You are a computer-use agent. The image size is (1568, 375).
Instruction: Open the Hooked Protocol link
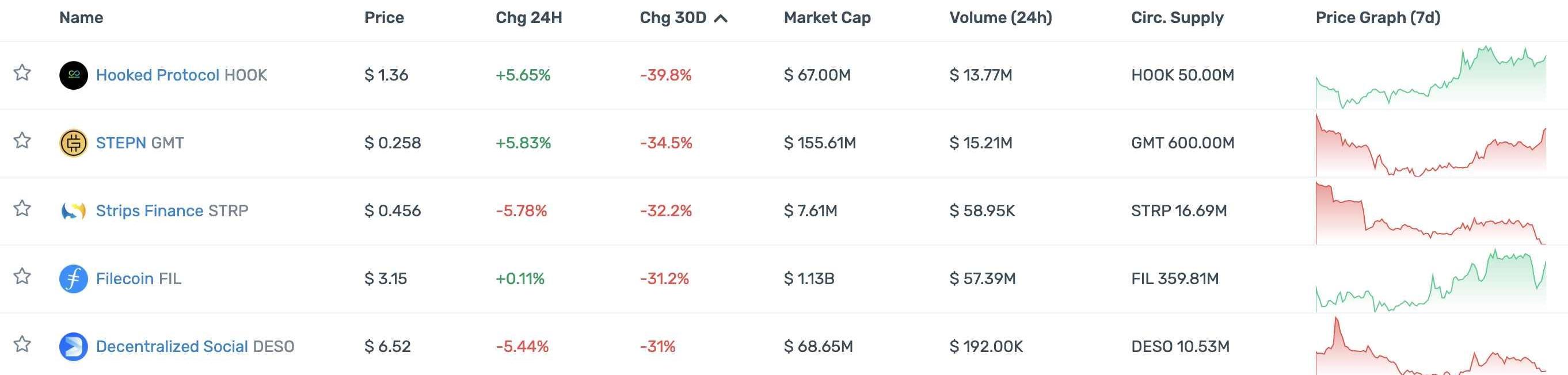pos(157,75)
